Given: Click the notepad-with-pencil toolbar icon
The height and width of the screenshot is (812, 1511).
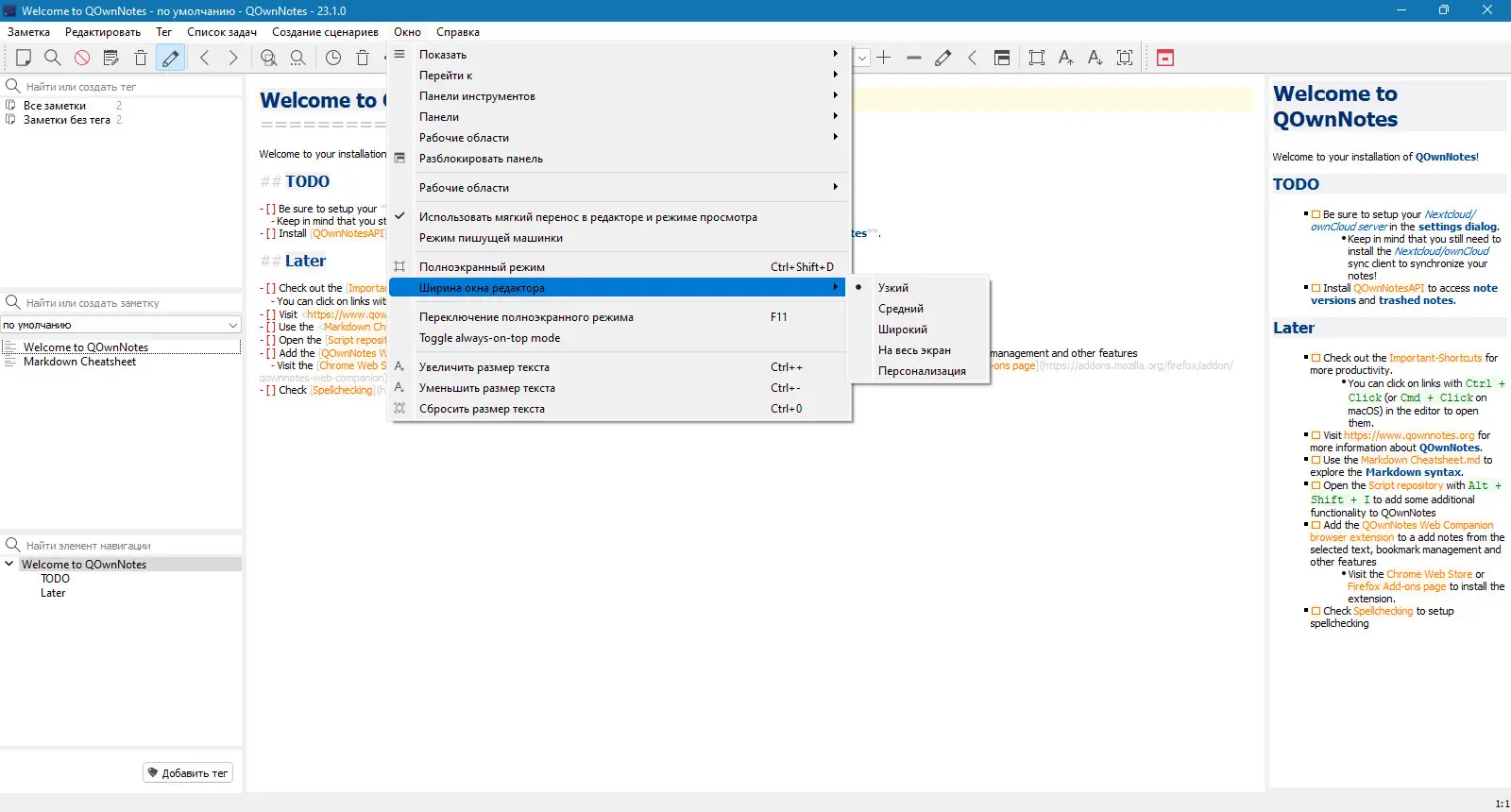Looking at the screenshot, I should pos(111,58).
